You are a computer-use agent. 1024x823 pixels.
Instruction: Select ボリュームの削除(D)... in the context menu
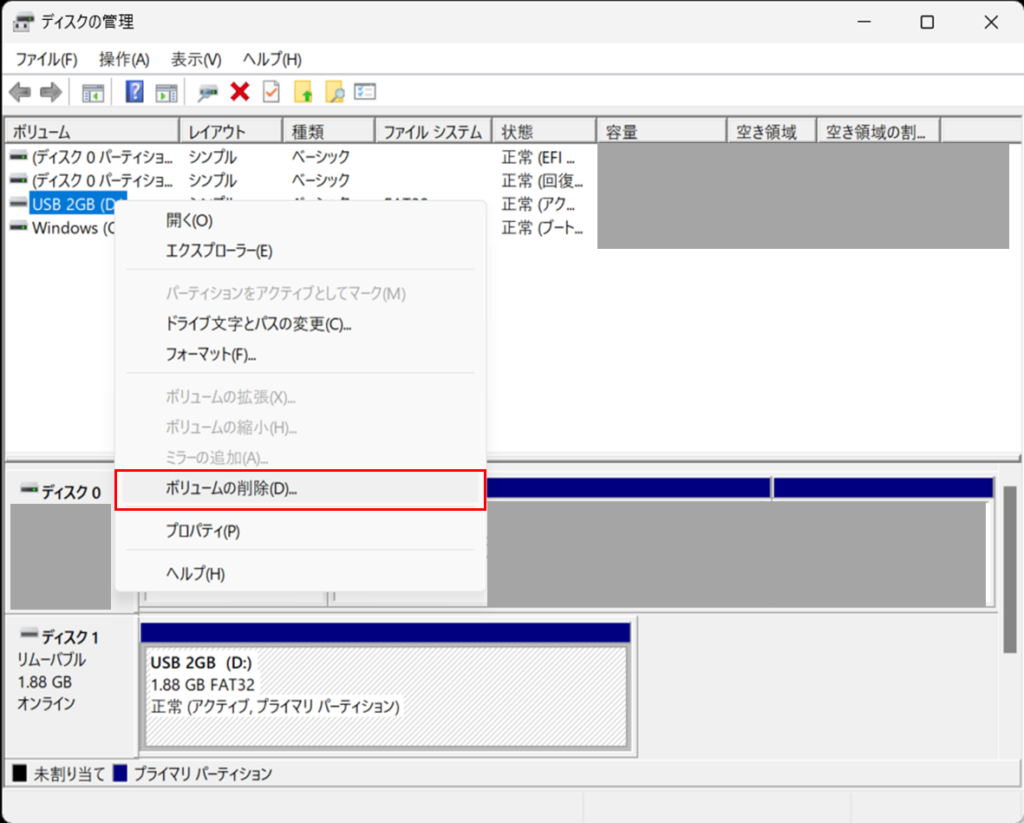300,489
